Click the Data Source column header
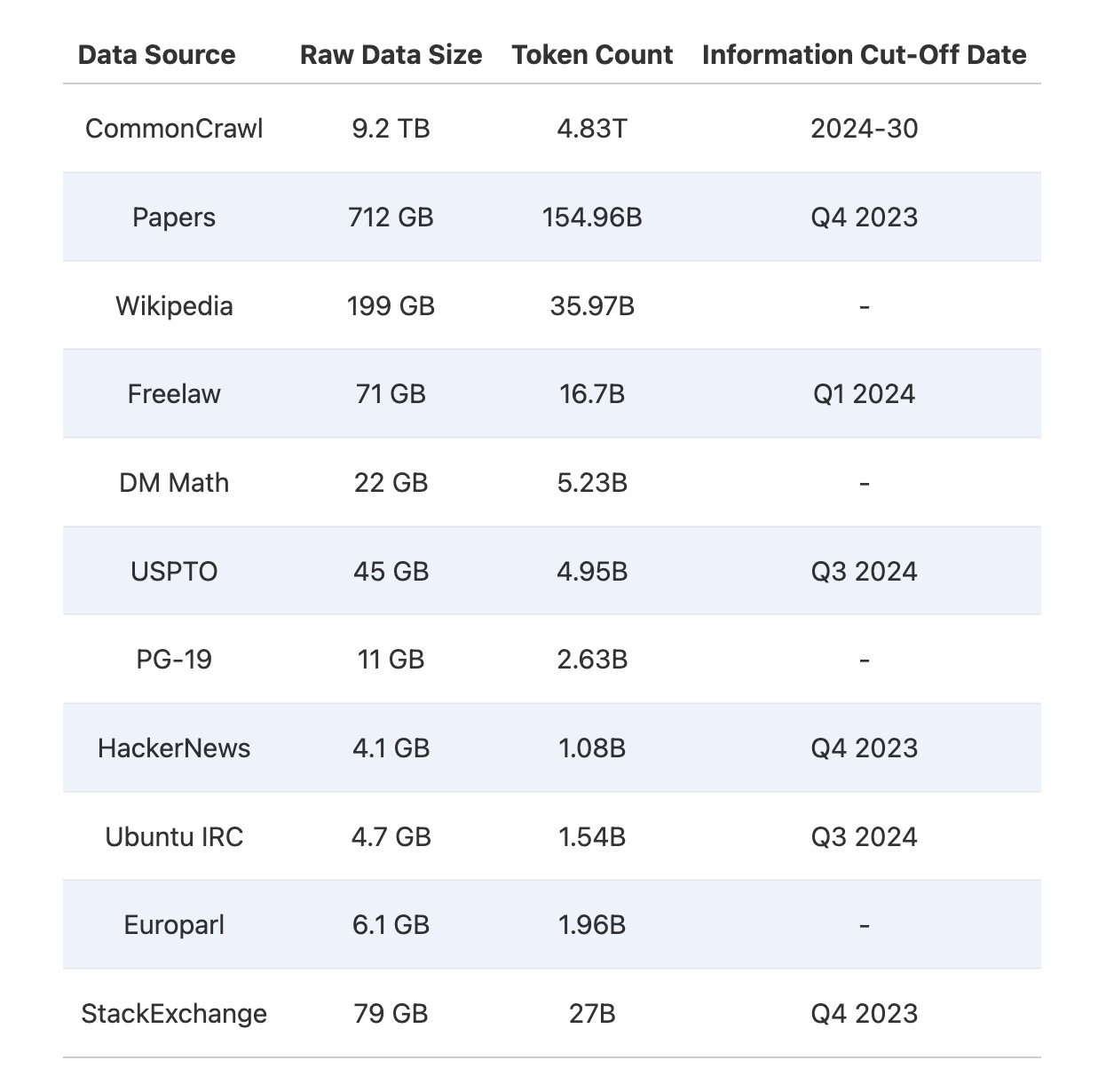This screenshot has height=1092, width=1106. pyautogui.click(x=156, y=55)
